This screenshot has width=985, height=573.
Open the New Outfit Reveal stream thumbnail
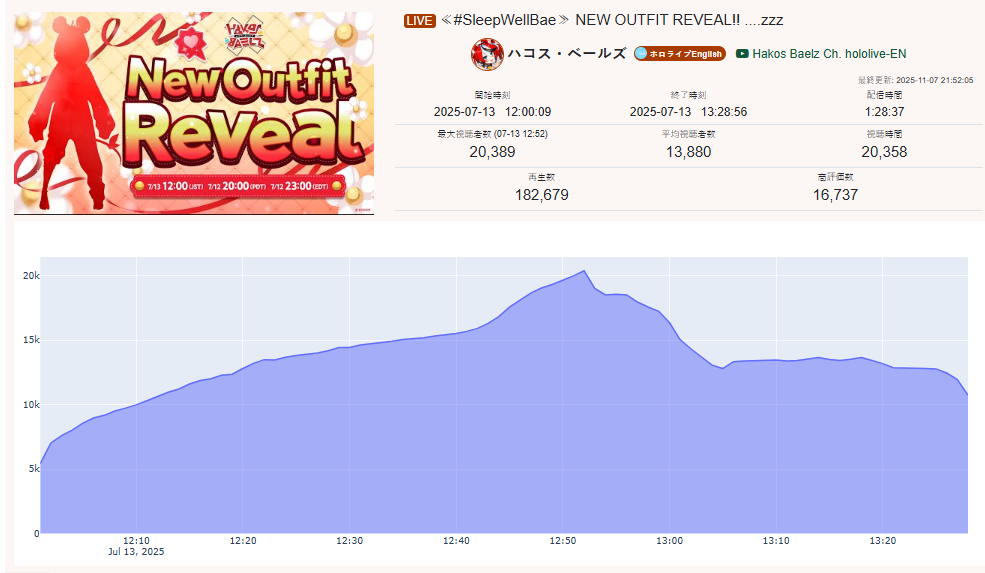(x=194, y=114)
